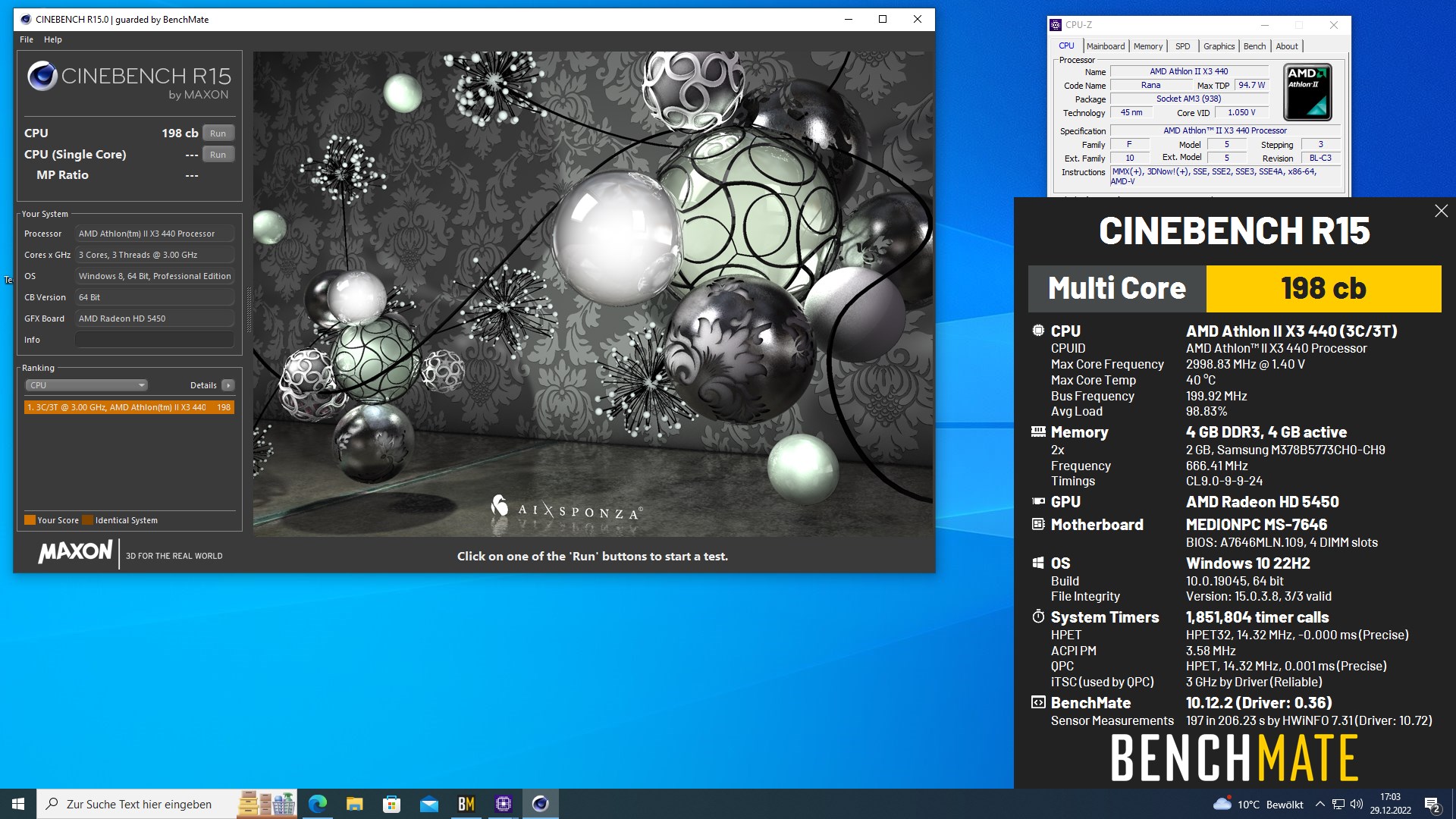Open BenchMate (BM) from the taskbar
The width and height of the screenshot is (1456, 819).
[466, 804]
